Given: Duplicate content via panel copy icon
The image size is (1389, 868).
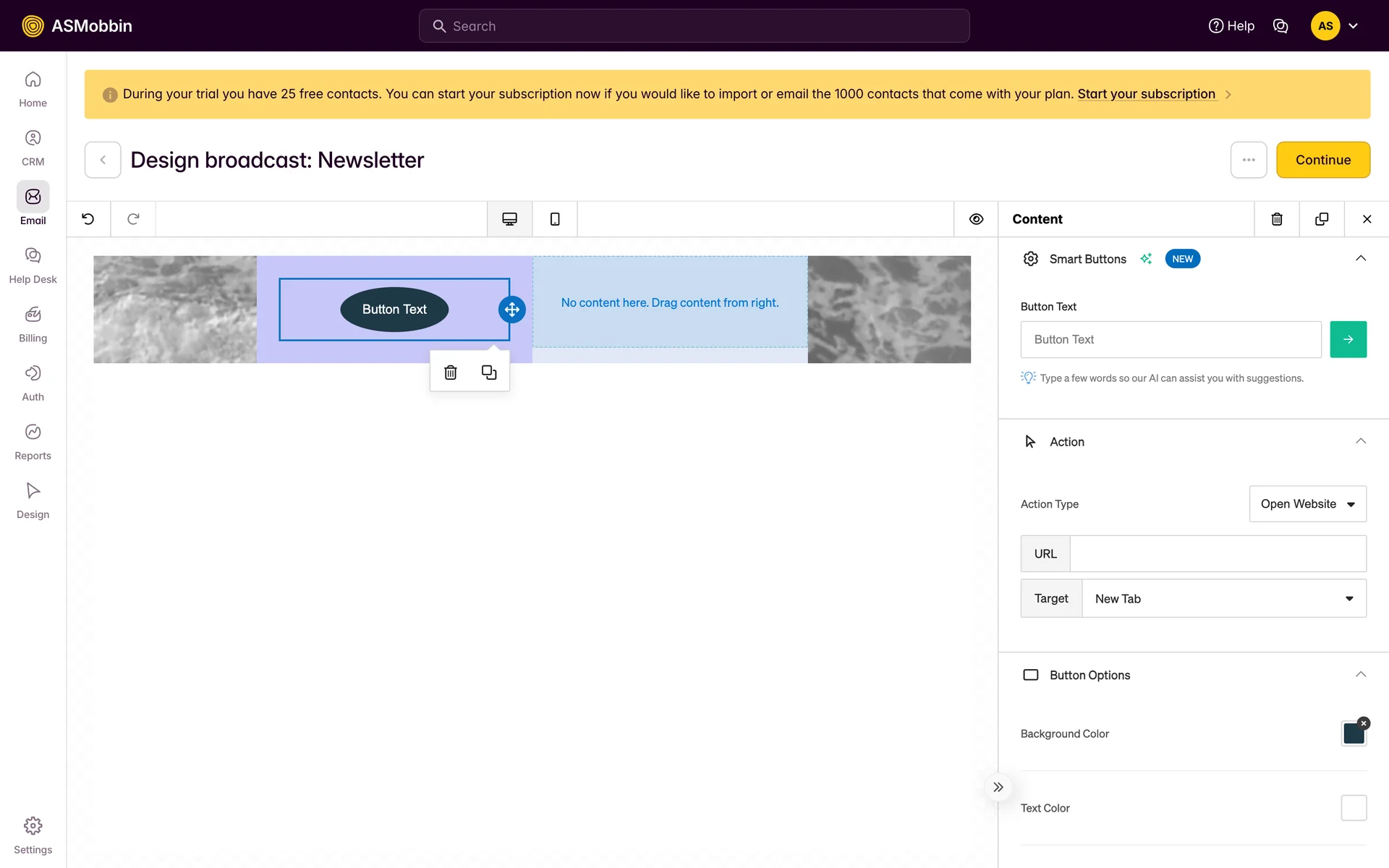Looking at the screenshot, I should [1322, 219].
